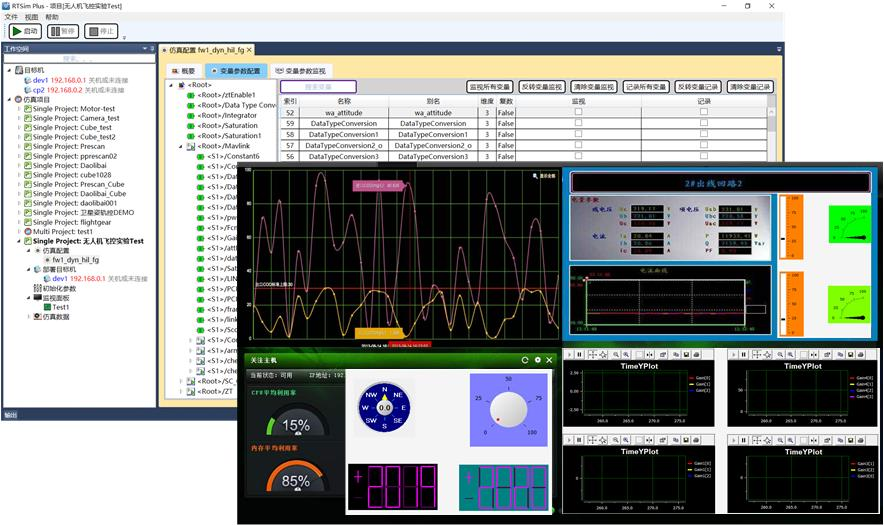Screen dimensions: 884x525
Task: Click the 搜索变量 search input field
Action: coord(318,87)
